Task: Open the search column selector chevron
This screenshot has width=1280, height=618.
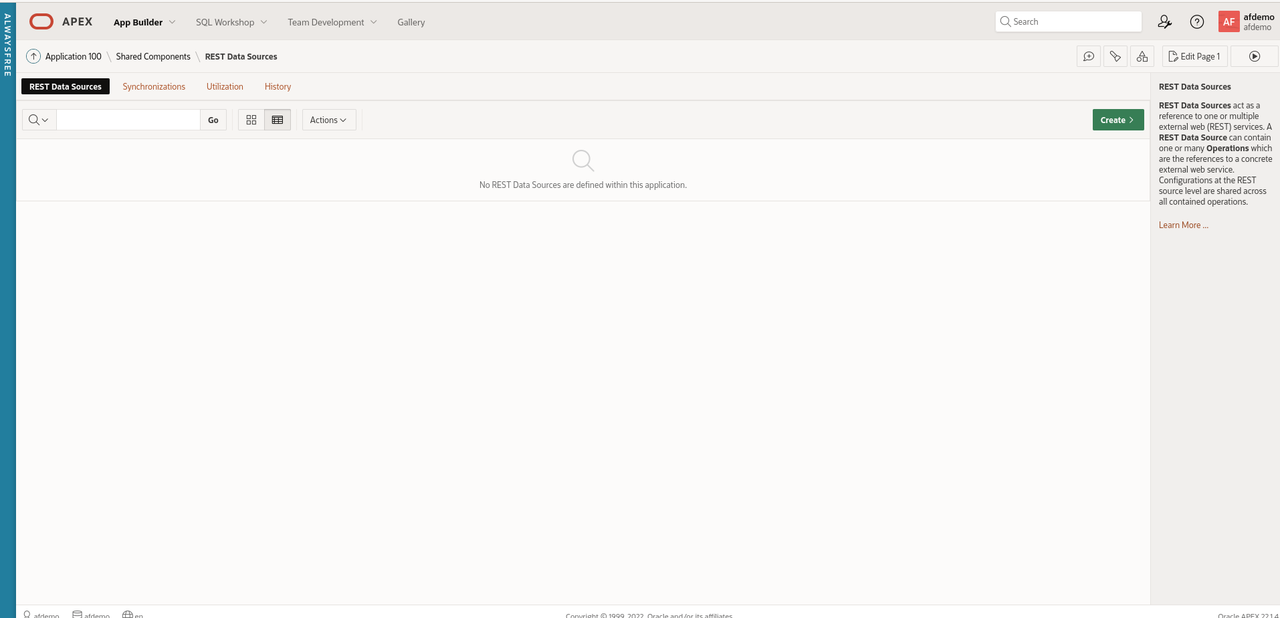Action: 44,119
